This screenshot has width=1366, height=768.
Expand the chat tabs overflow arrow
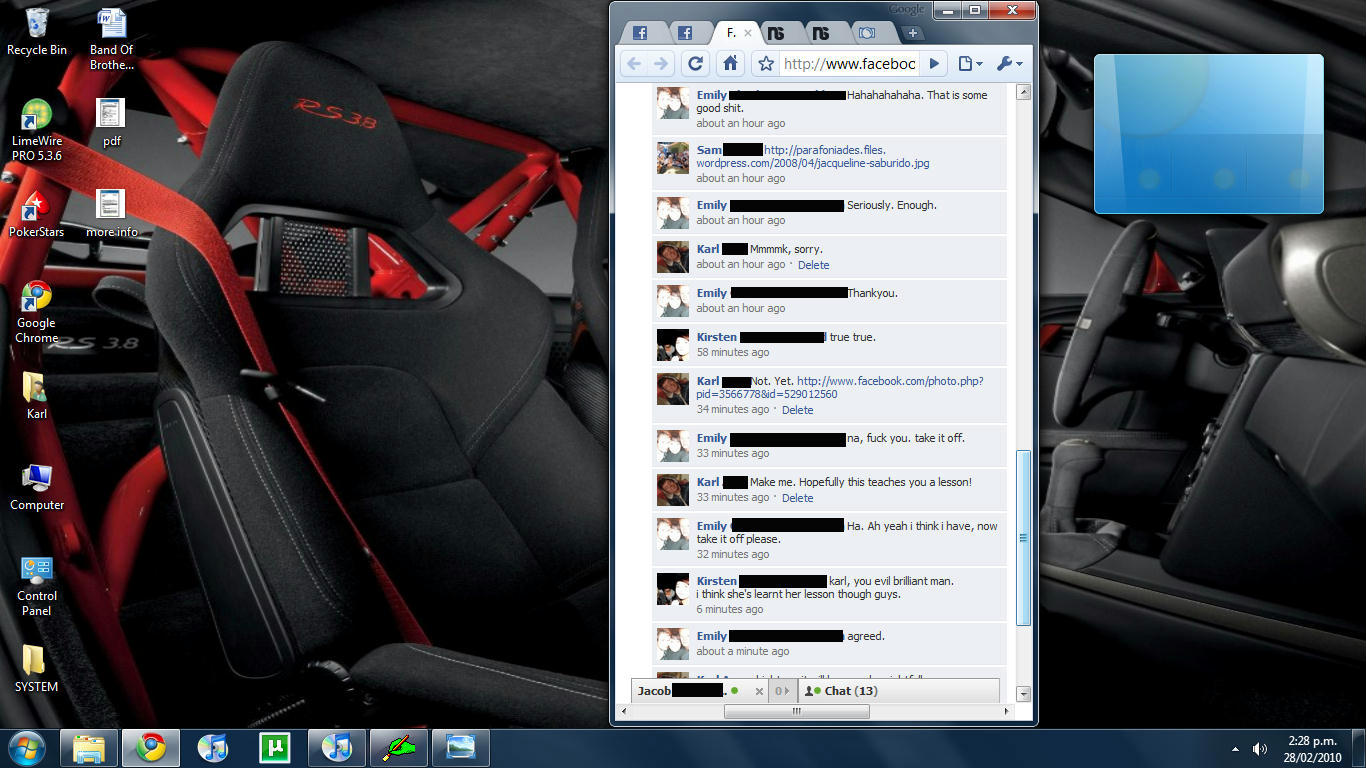coord(783,691)
